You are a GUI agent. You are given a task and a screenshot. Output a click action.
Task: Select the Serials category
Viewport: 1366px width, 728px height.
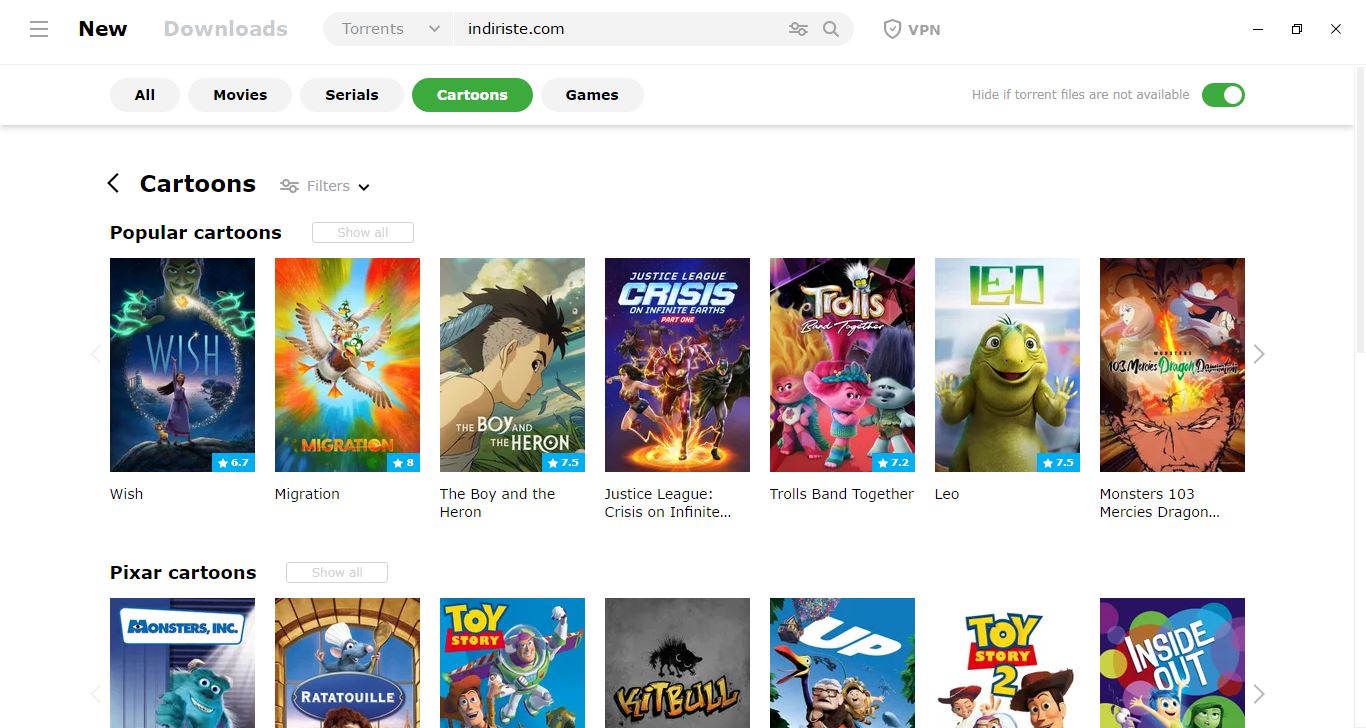click(352, 95)
